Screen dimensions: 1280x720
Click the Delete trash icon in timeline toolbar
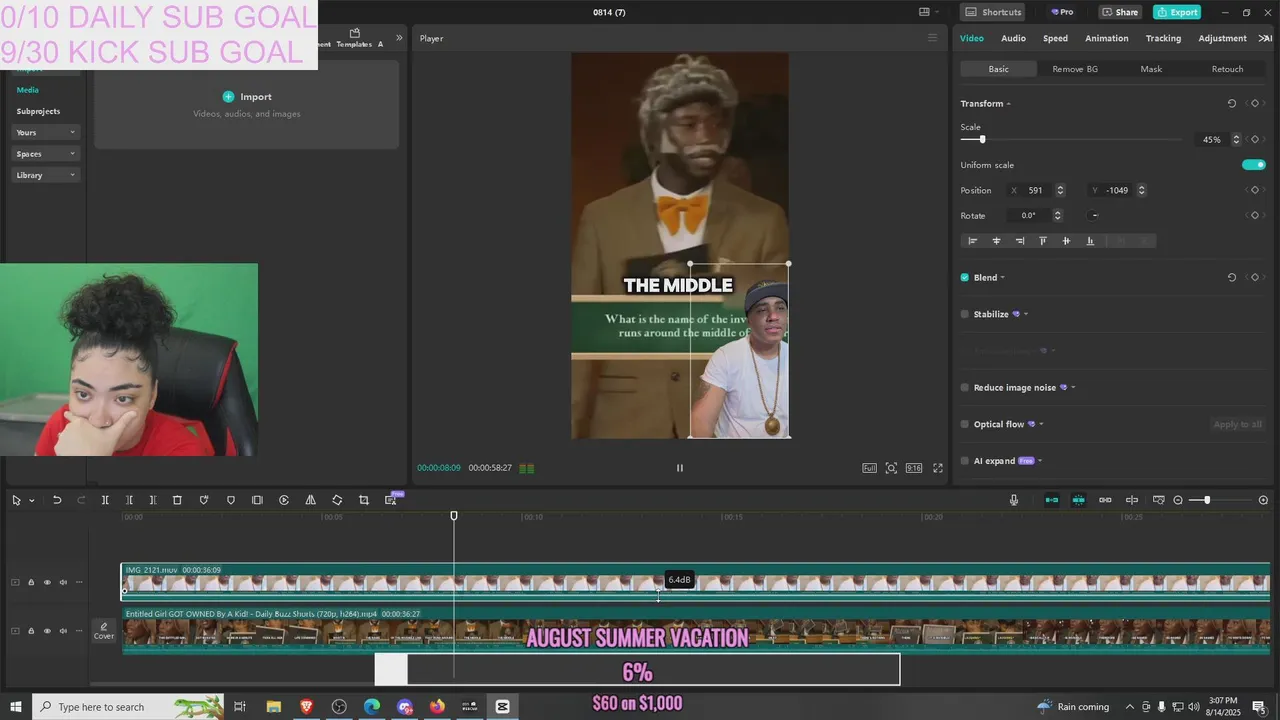[x=177, y=500]
